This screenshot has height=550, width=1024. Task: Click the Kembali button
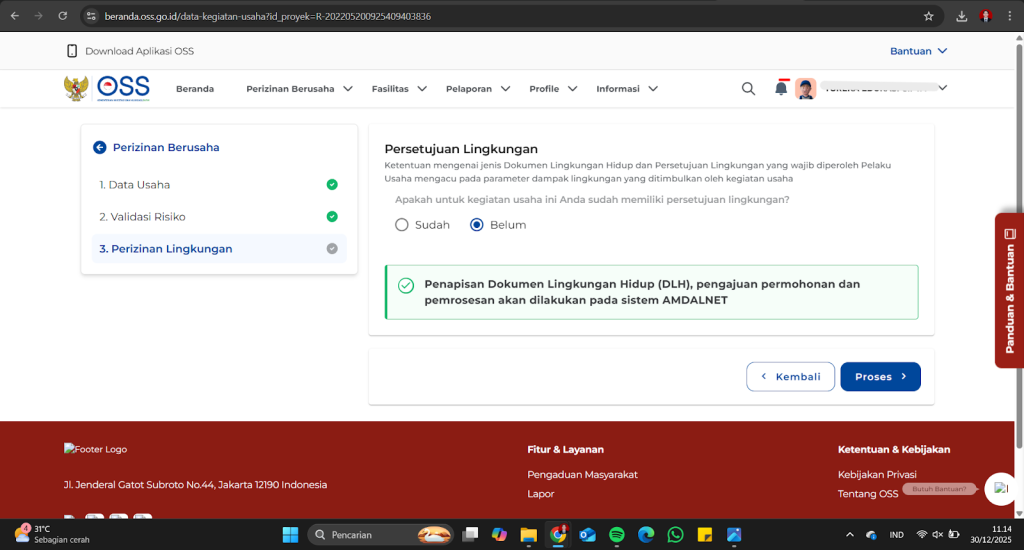tap(790, 377)
